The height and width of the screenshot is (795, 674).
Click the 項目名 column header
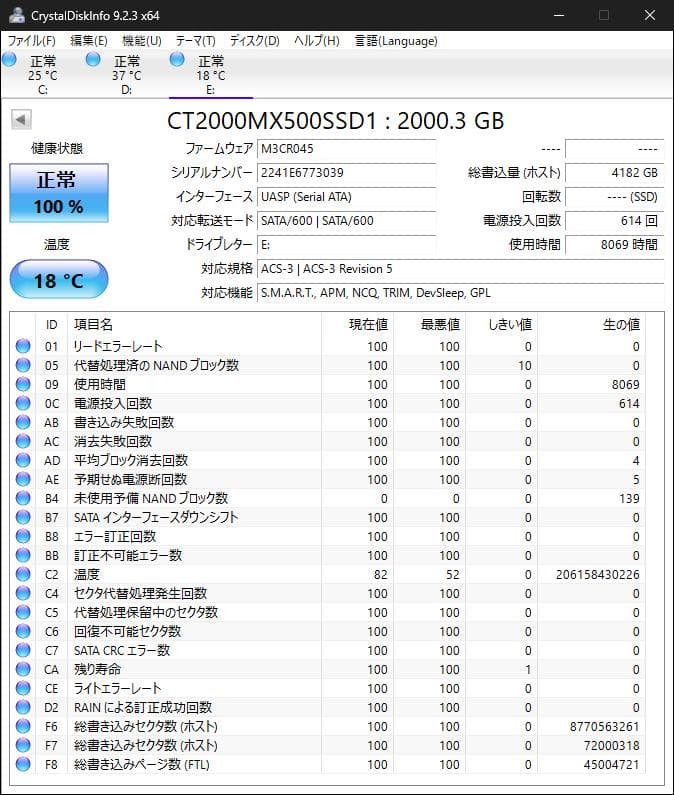[194, 324]
